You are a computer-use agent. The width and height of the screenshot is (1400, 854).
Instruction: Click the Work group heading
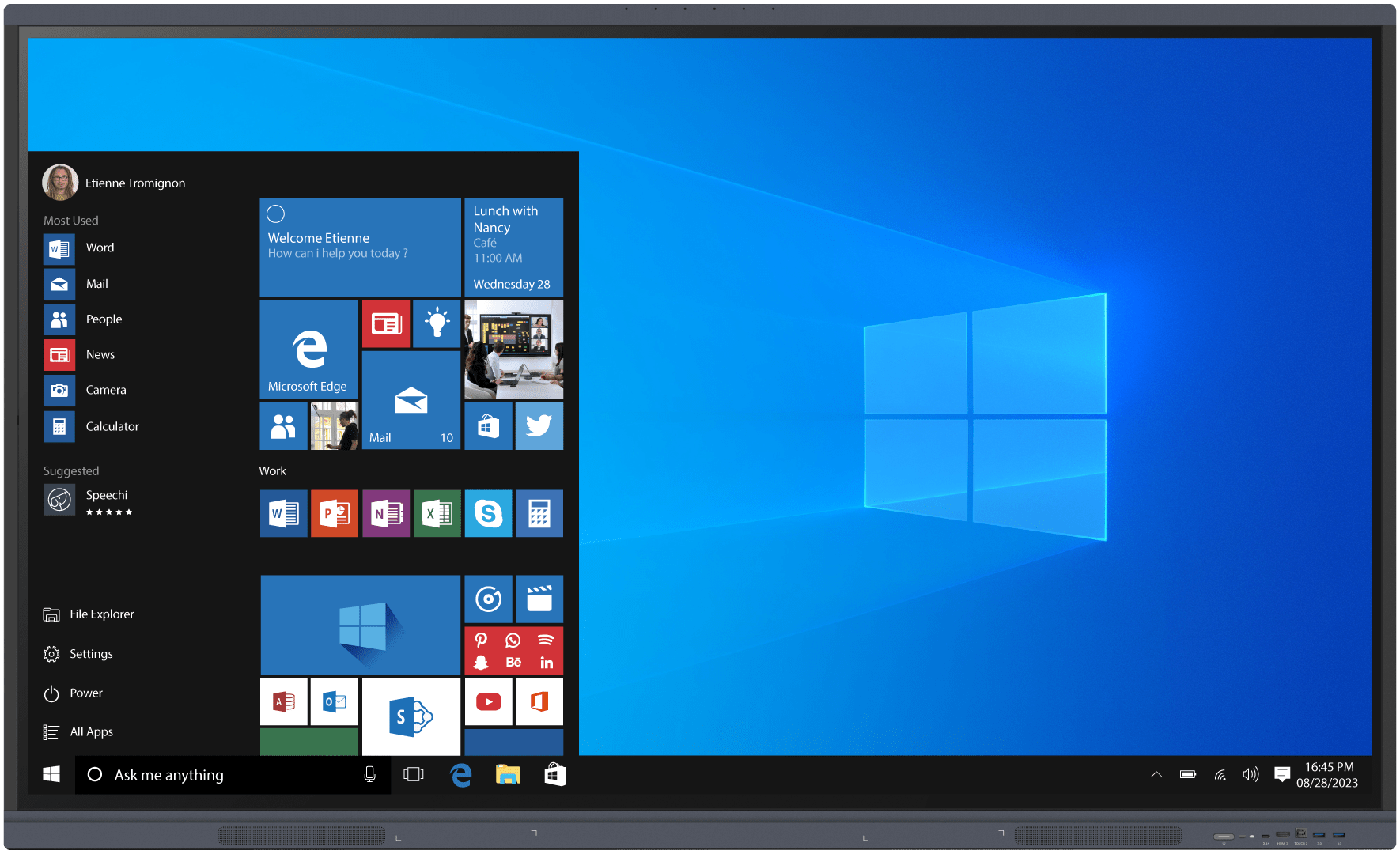pyautogui.click(x=273, y=471)
